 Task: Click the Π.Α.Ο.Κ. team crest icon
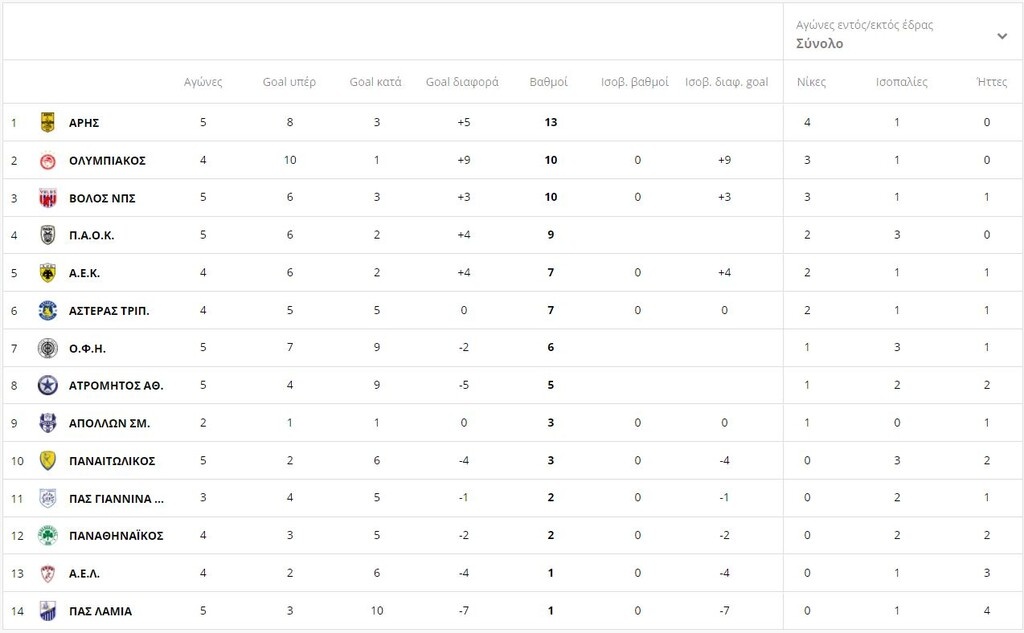tap(47, 235)
